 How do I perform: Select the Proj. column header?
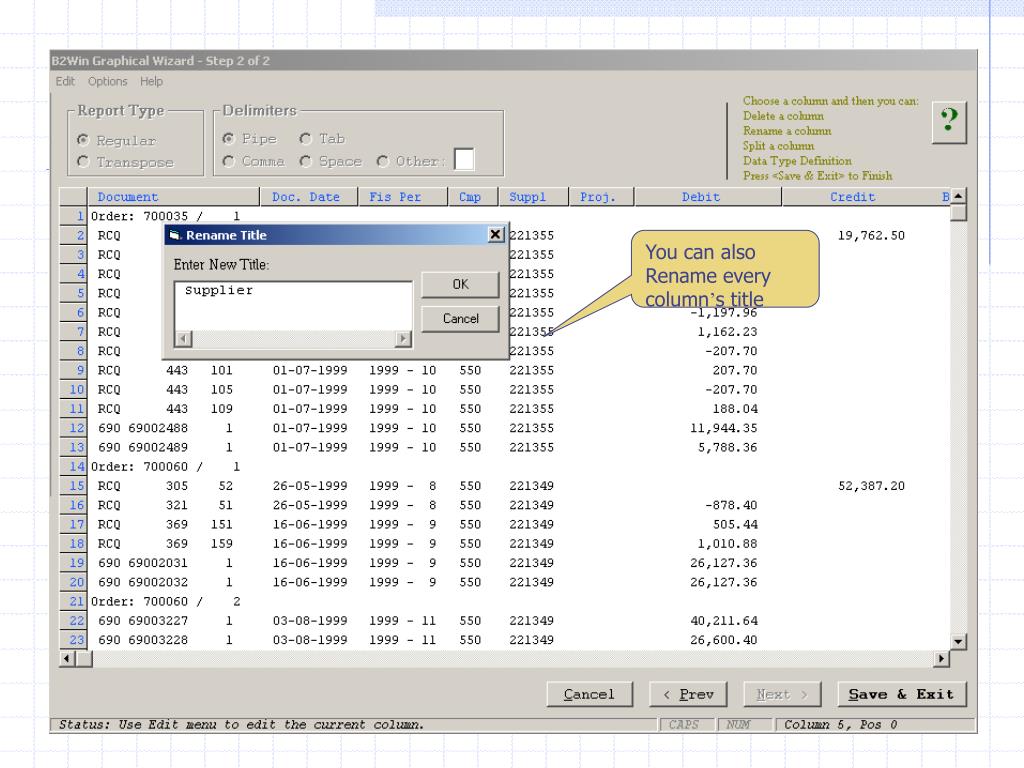point(601,197)
